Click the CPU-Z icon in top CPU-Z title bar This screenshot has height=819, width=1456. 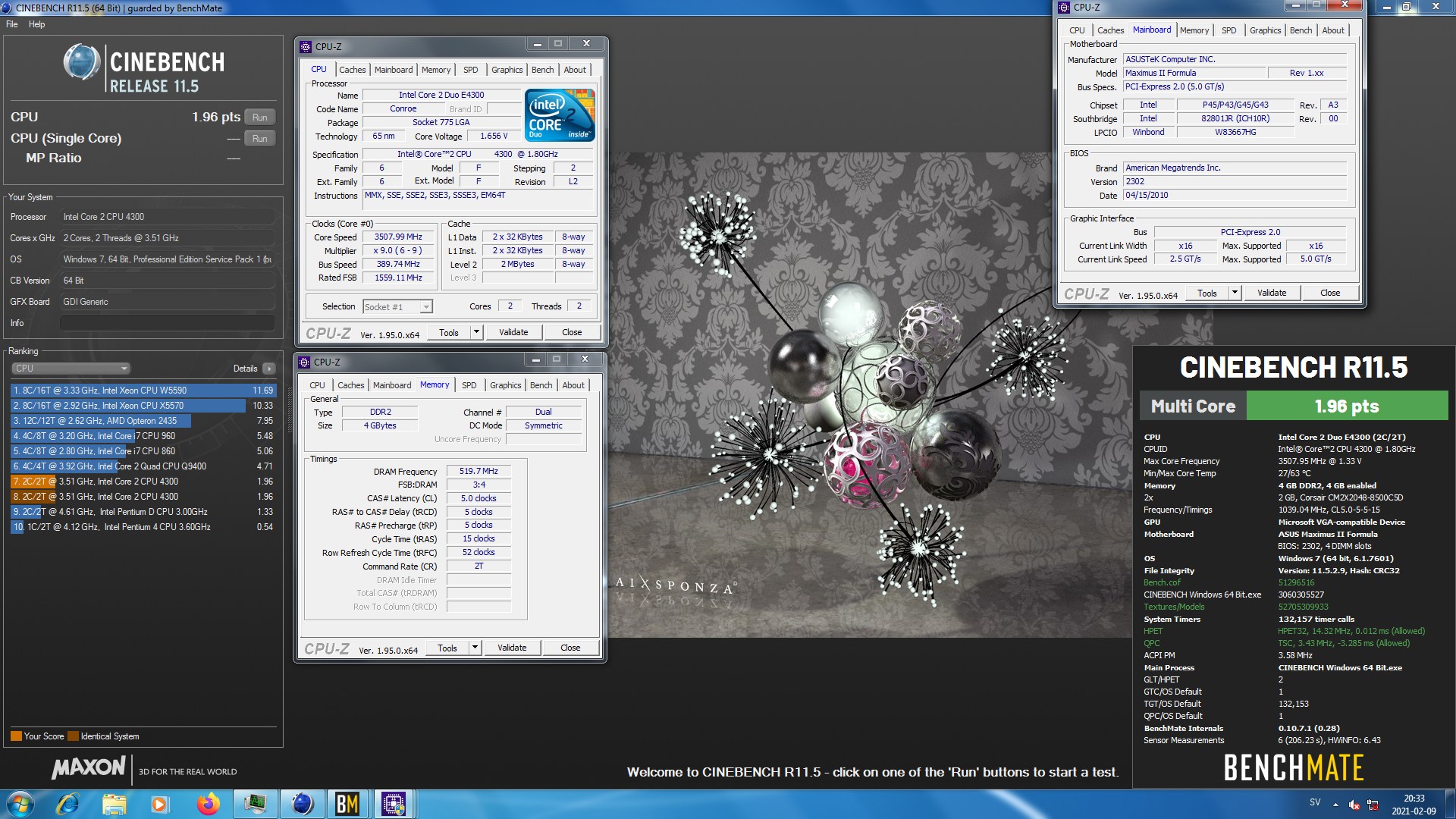pyautogui.click(x=306, y=47)
